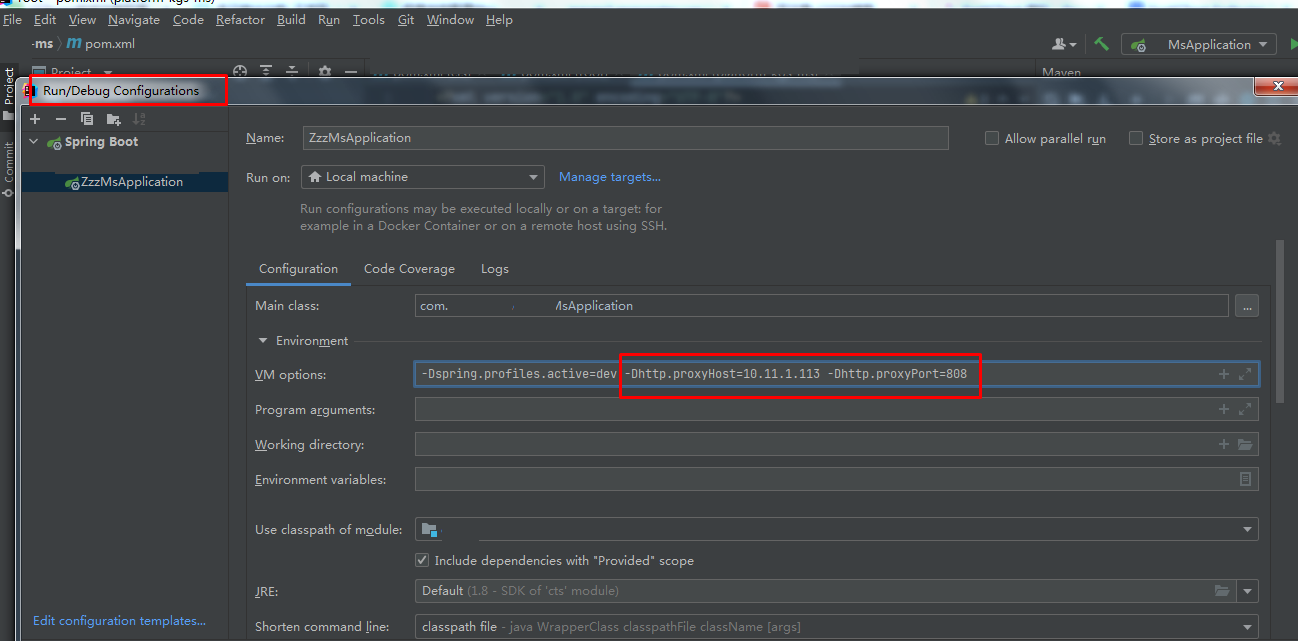Open Shorten command line dropdown

[x=836, y=627]
